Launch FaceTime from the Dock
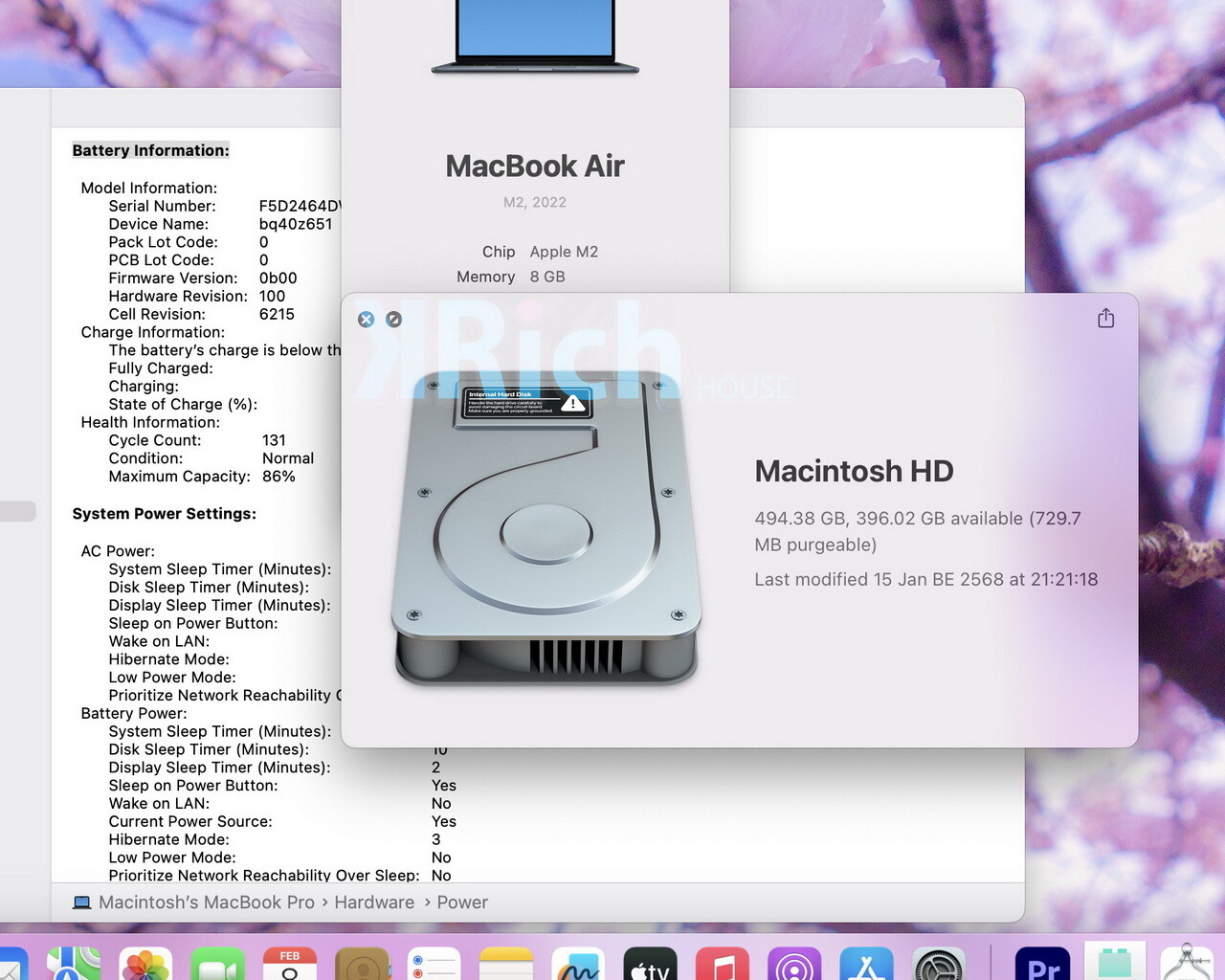This screenshot has width=1225, height=980. (x=217, y=964)
